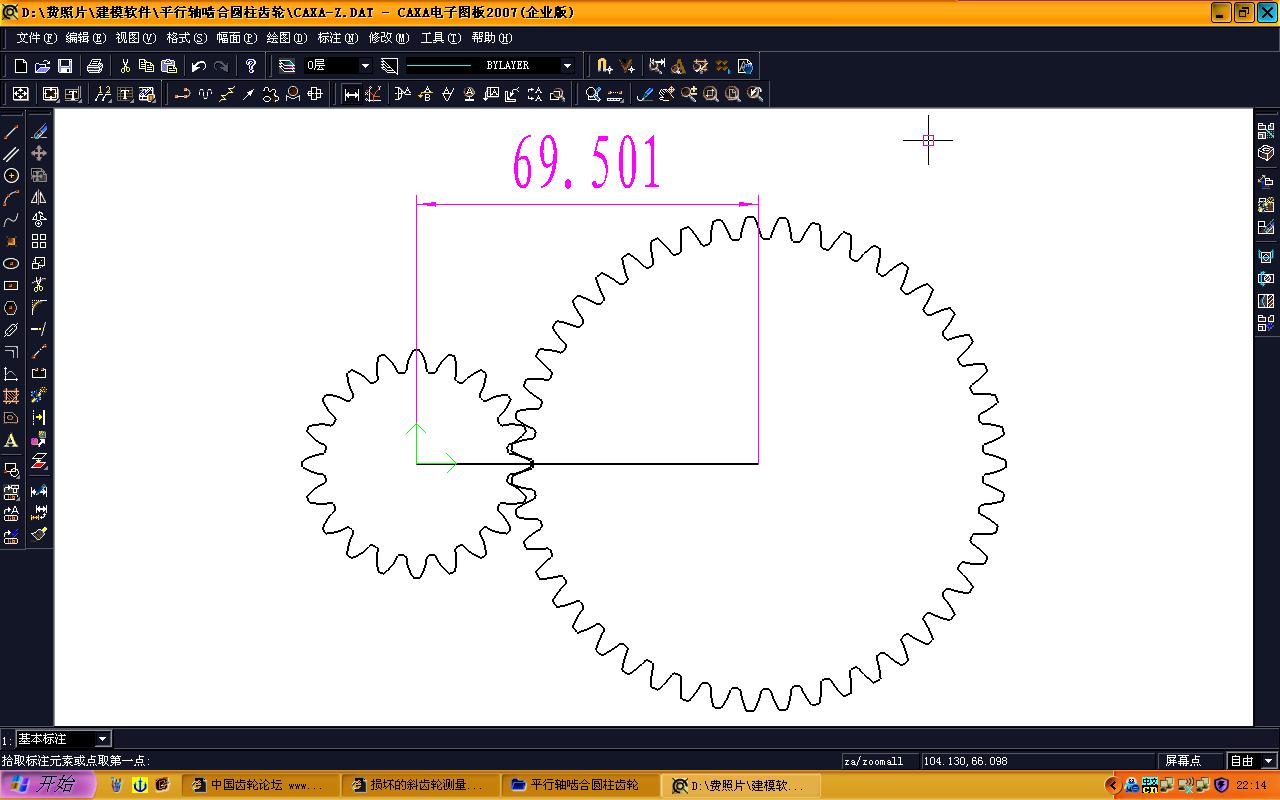Viewport: 1280px width, 800px height.
Task: Select the Erase tool in modify toolbar
Action: point(39,131)
